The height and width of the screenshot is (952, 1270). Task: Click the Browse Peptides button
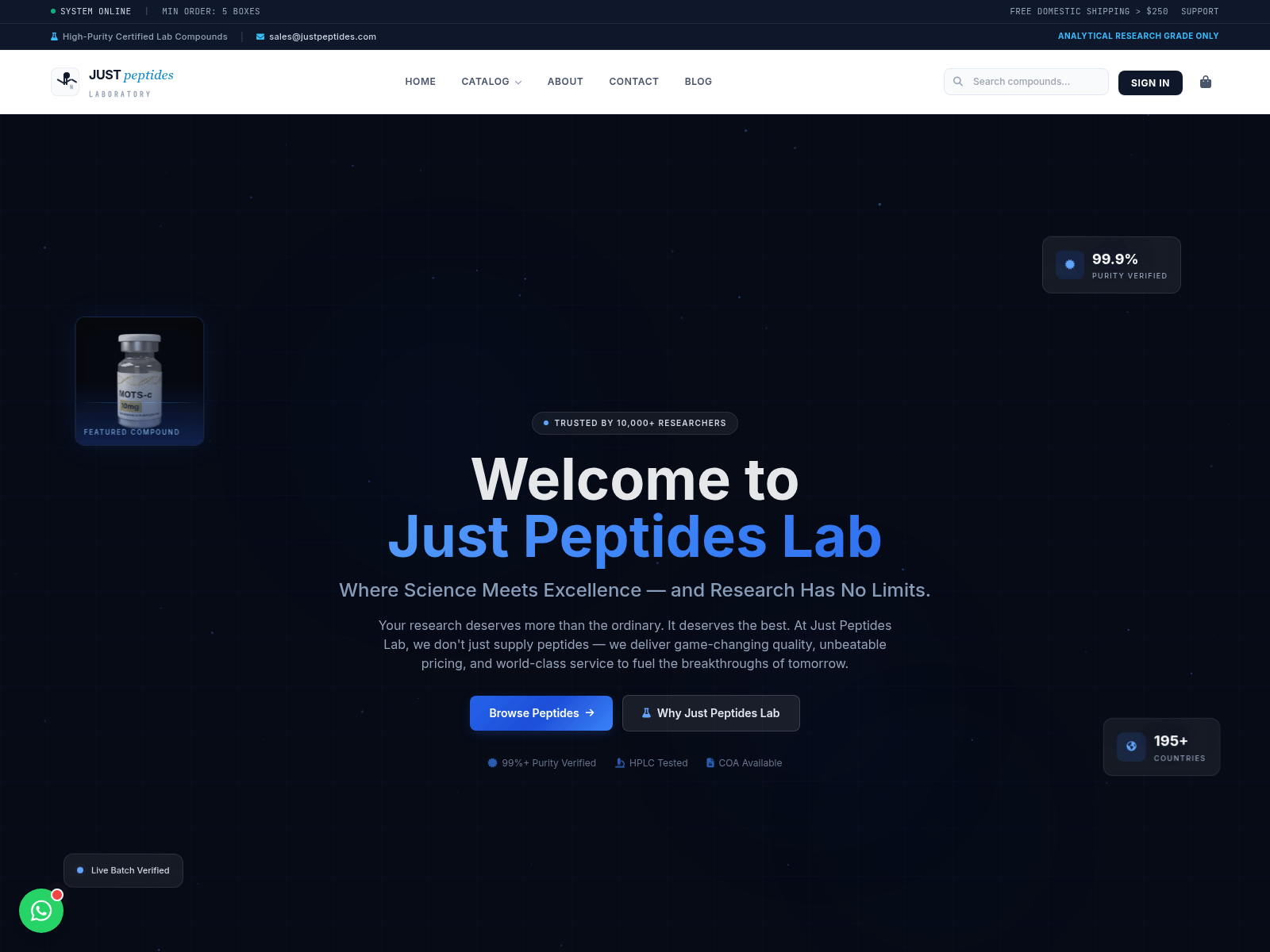click(541, 713)
